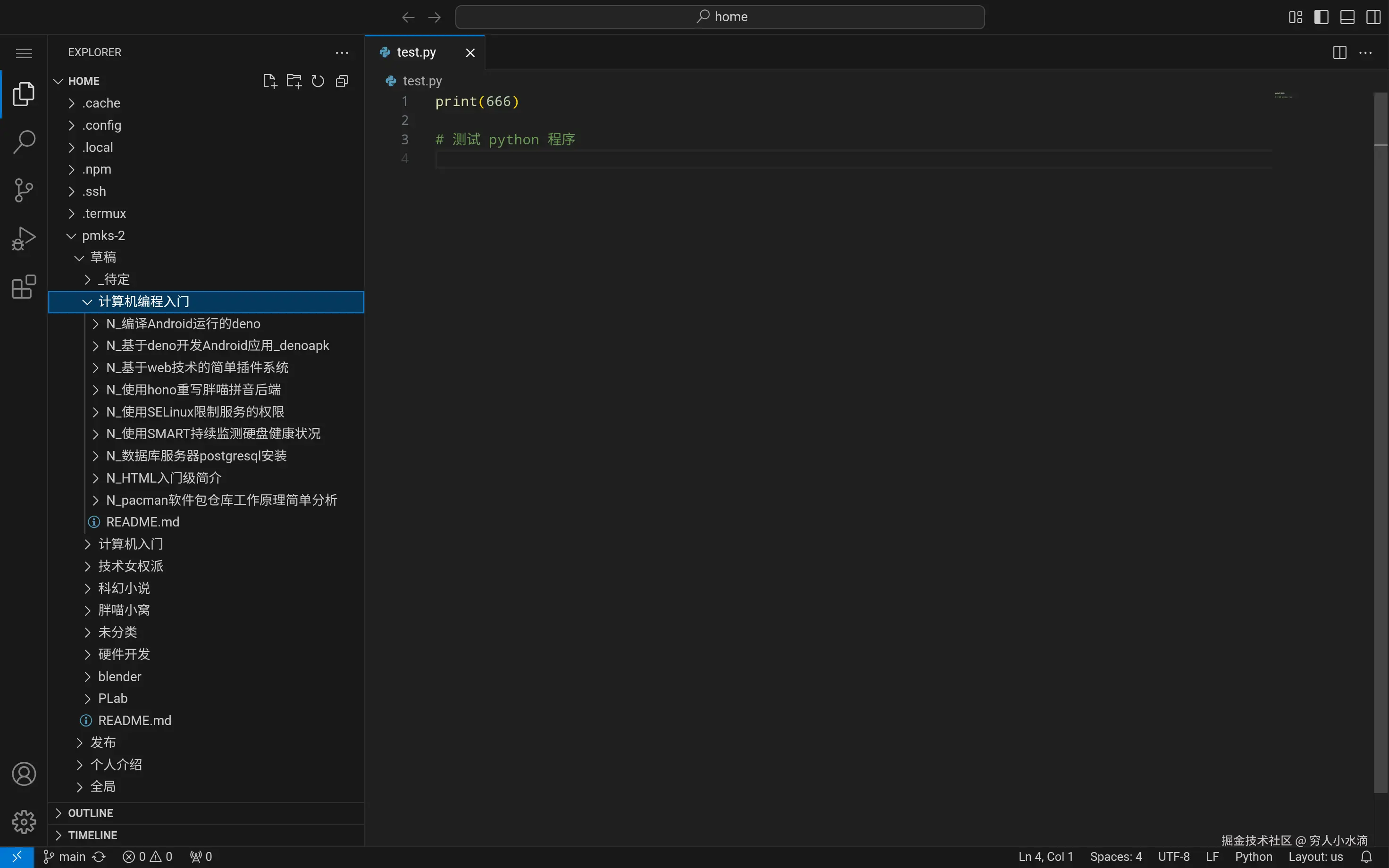Viewport: 1389px width, 868px height.
Task: Toggle the primary side bar visibility
Action: click(1321, 17)
